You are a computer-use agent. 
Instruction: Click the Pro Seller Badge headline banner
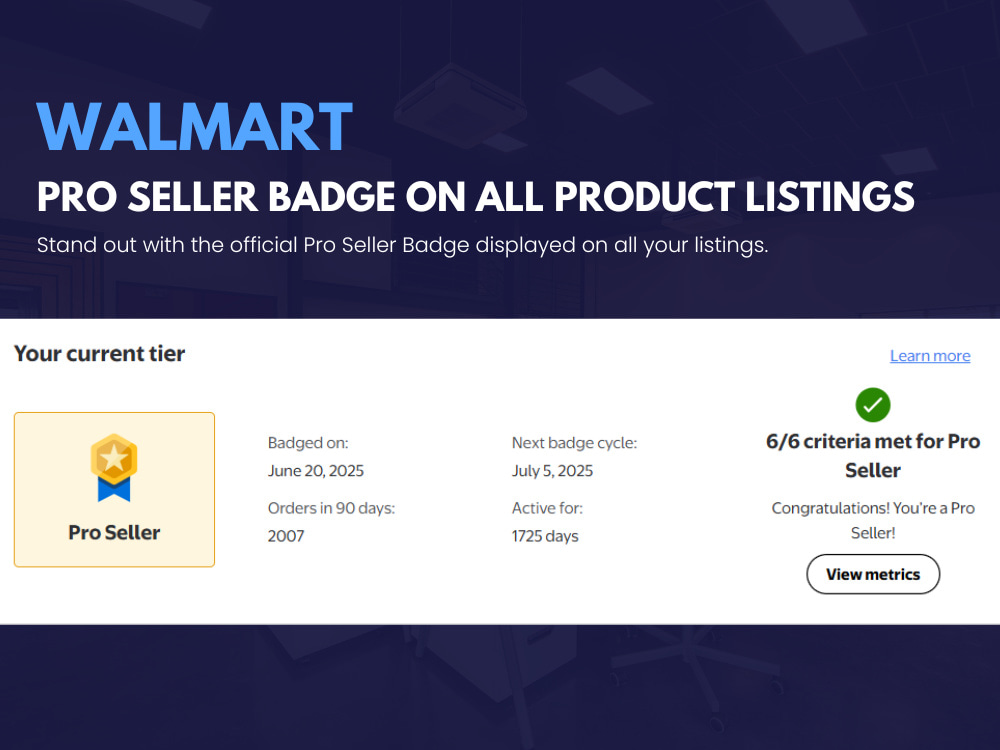[x=476, y=196]
